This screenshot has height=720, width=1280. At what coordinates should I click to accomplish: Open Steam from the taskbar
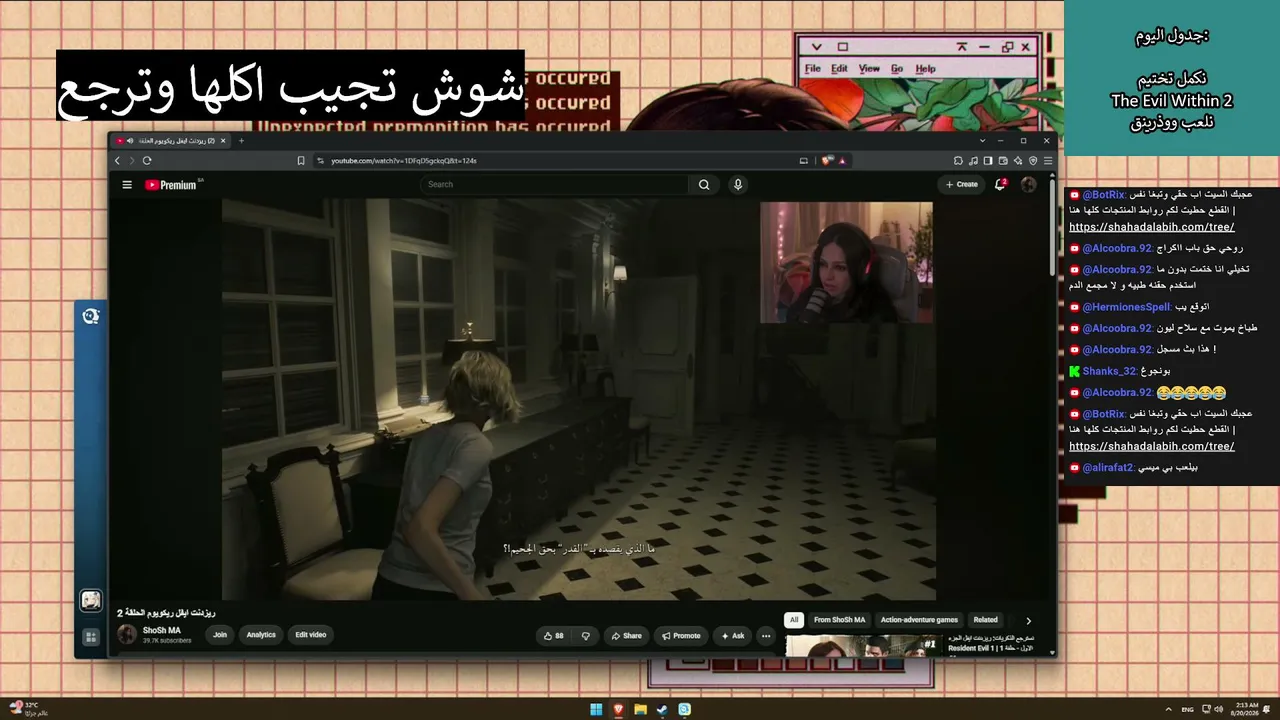click(x=662, y=710)
